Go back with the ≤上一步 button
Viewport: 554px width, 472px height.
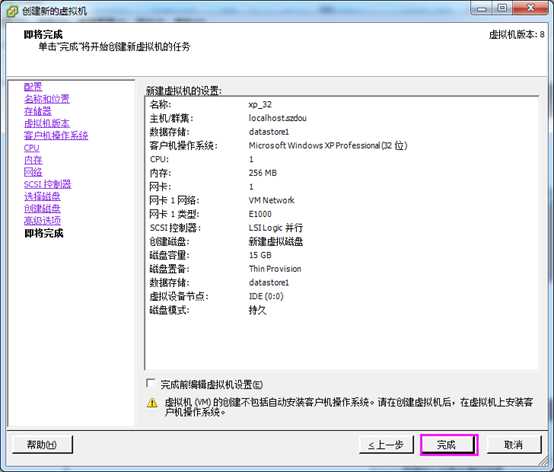(386, 444)
